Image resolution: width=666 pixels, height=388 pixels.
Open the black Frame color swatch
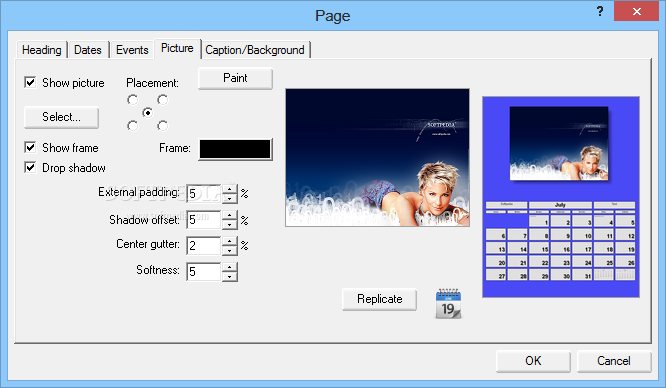(235, 149)
